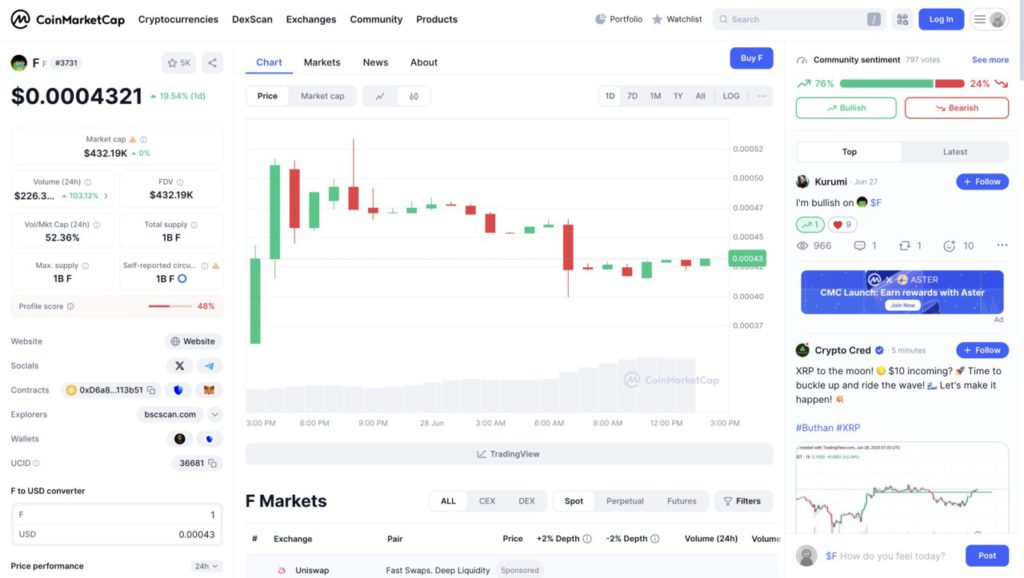Click the share icon near coin name
The width and height of the screenshot is (1024, 578).
[212, 63]
